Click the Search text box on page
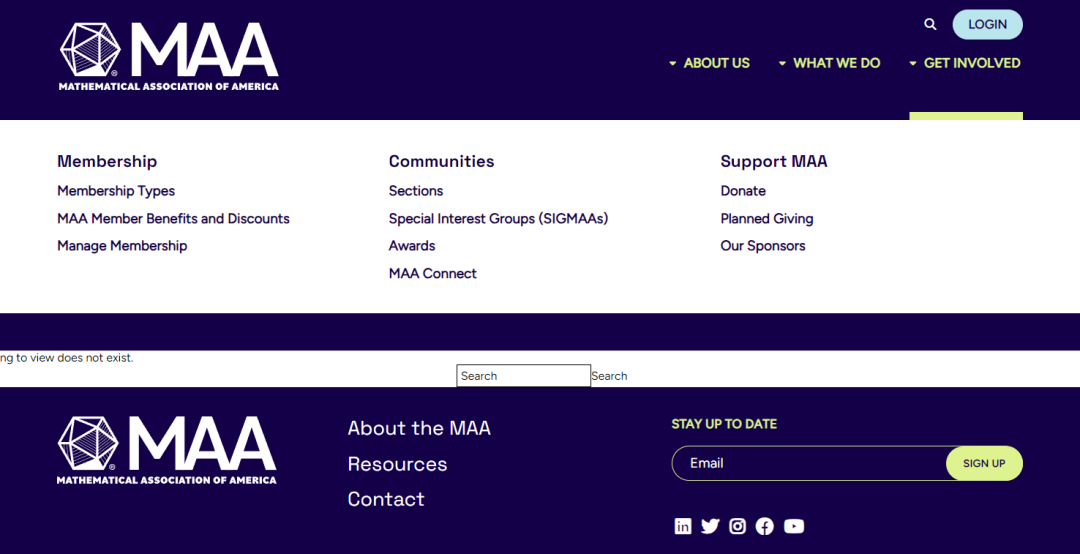 [x=523, y=376]
